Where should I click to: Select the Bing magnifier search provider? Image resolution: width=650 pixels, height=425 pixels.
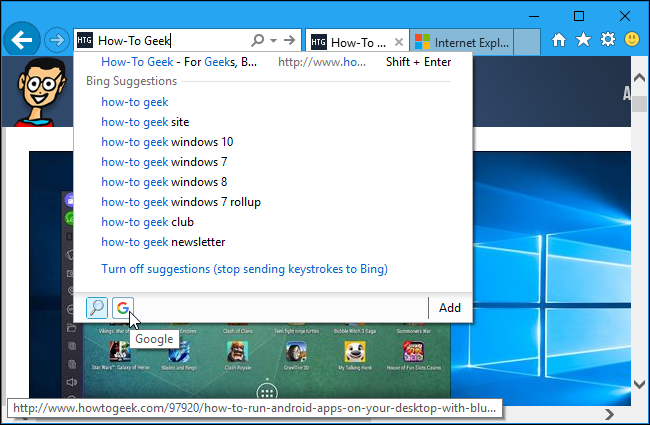[97, 308]
